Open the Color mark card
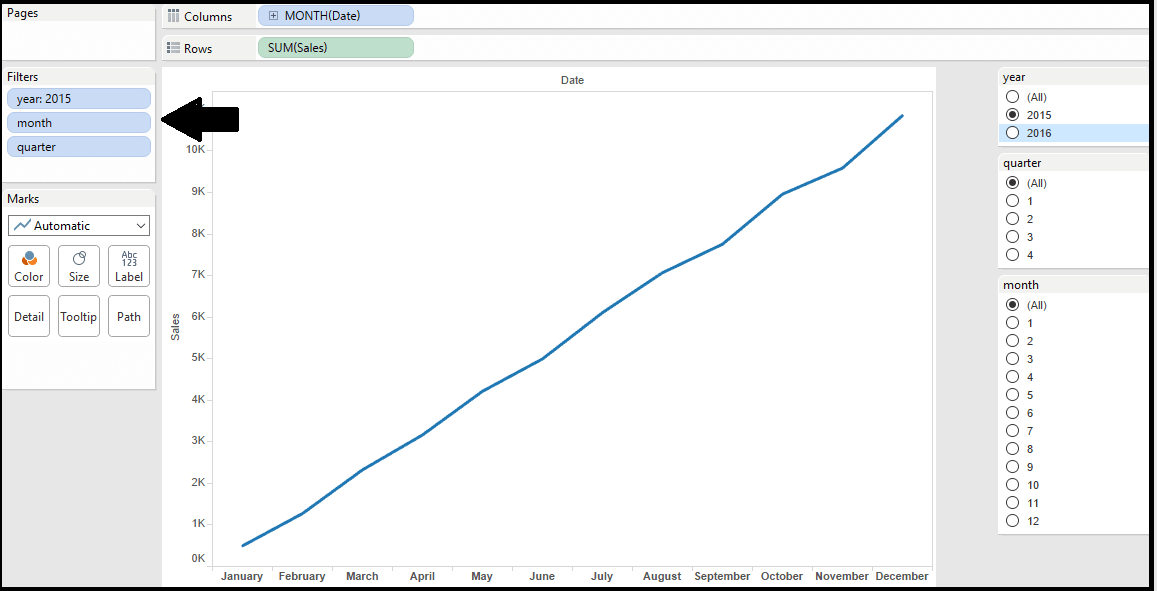This screenshot has width=1157, height=591. [x=28, y=265]
